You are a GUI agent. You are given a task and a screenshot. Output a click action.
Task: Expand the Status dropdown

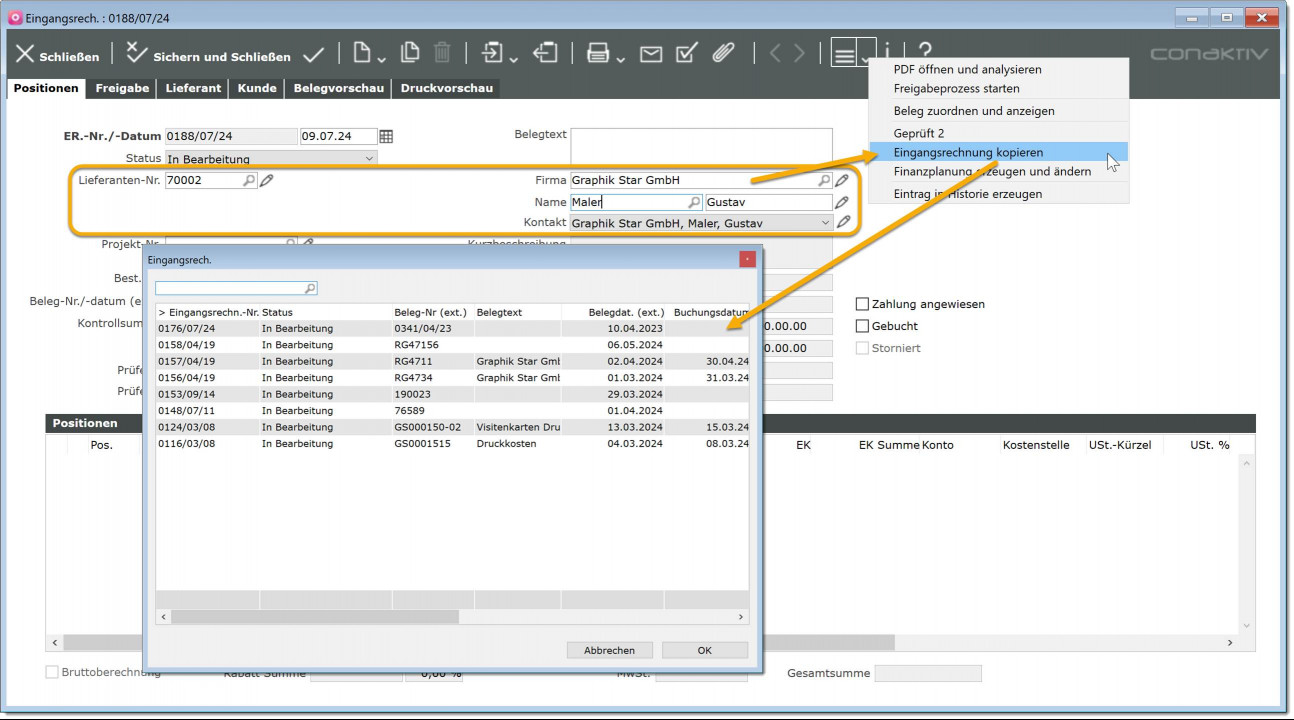click(369, 159)
